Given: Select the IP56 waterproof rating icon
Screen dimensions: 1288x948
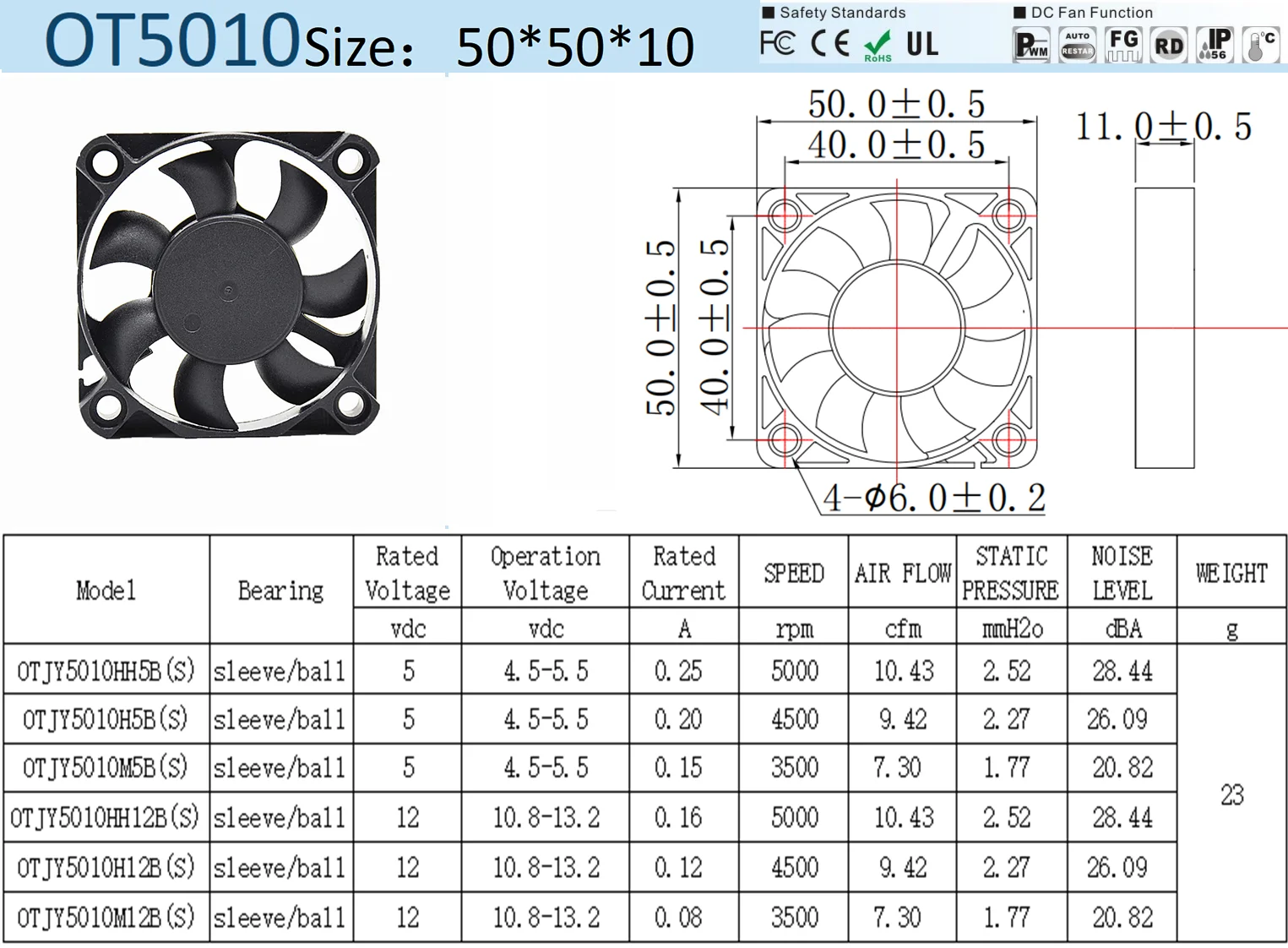Looking at the screenshot, I should (x=1214, y=44).
